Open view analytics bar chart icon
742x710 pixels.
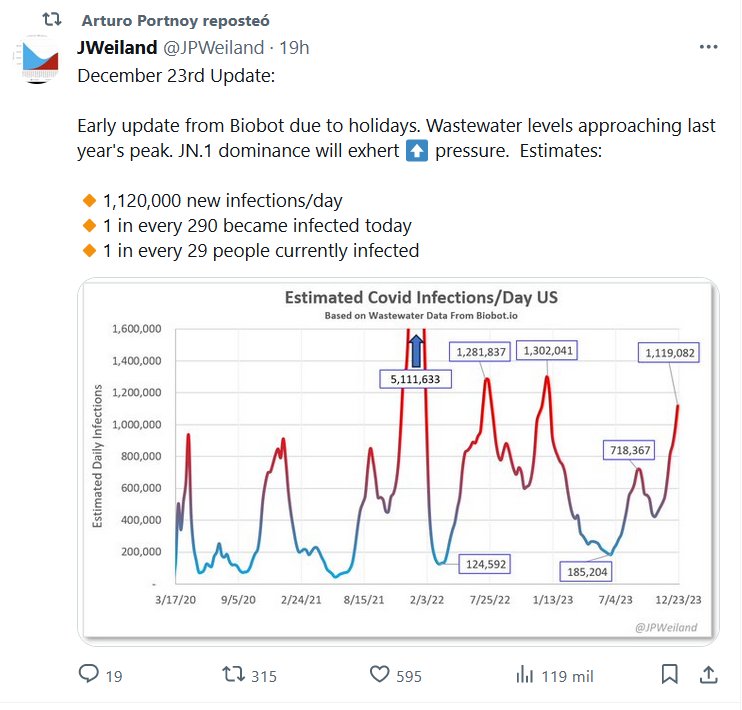(524, 675)
